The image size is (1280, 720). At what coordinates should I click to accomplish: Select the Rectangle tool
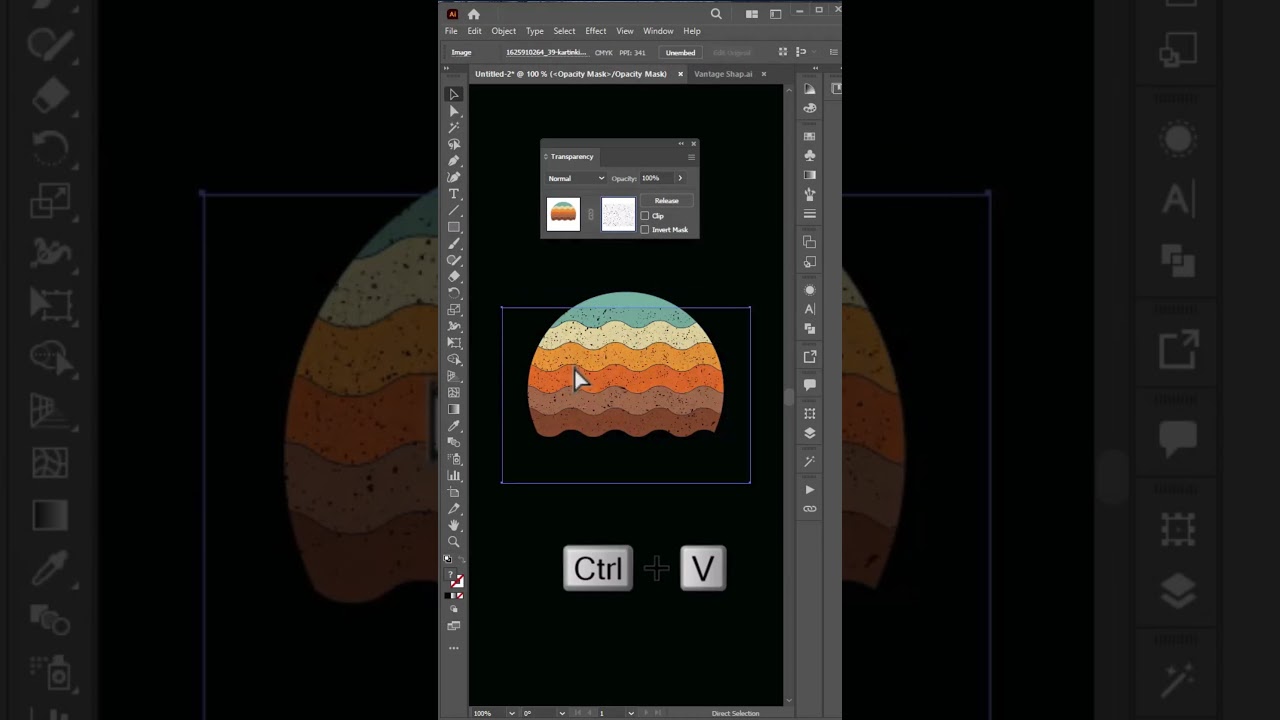[454, 227]
